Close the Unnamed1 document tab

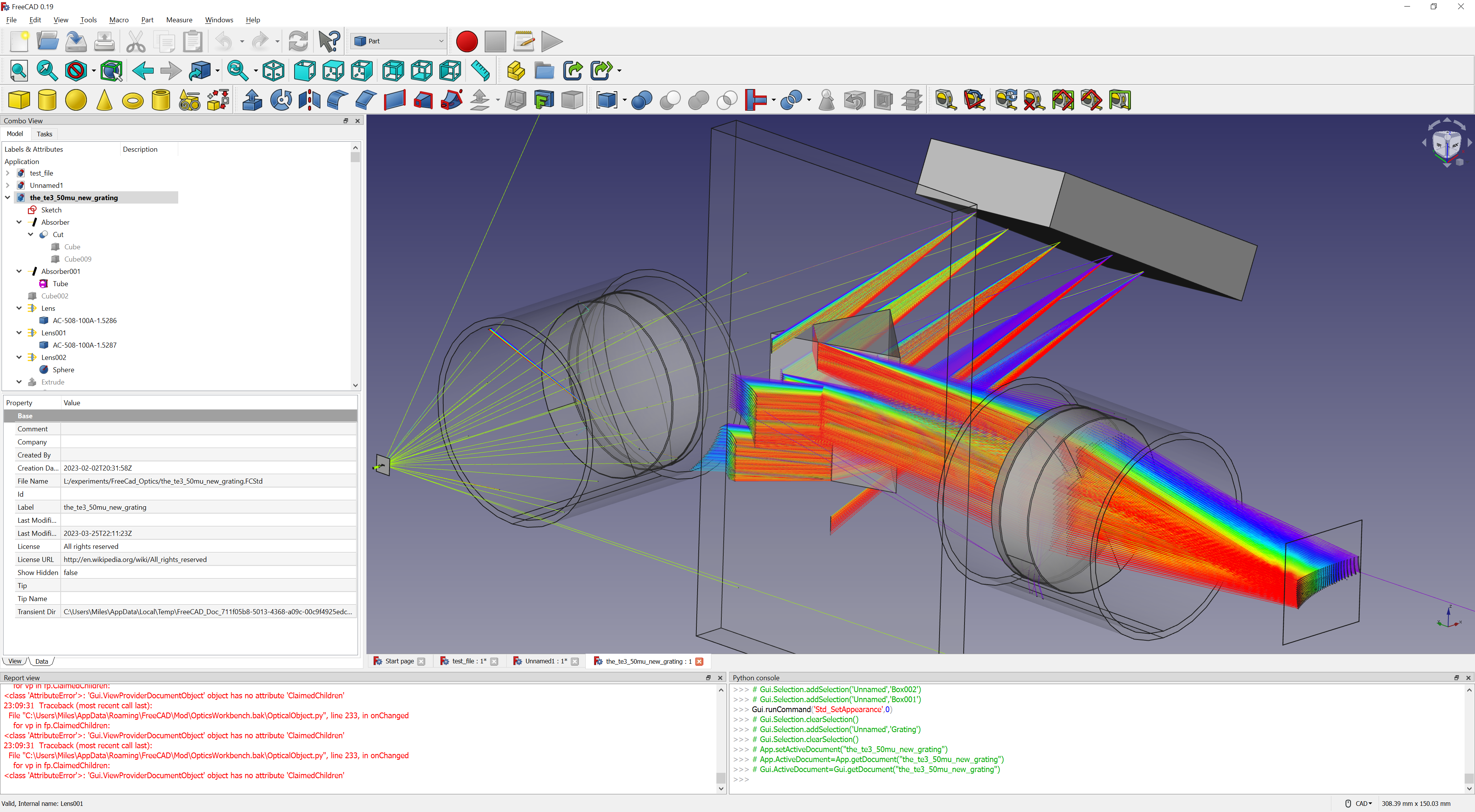575,661
